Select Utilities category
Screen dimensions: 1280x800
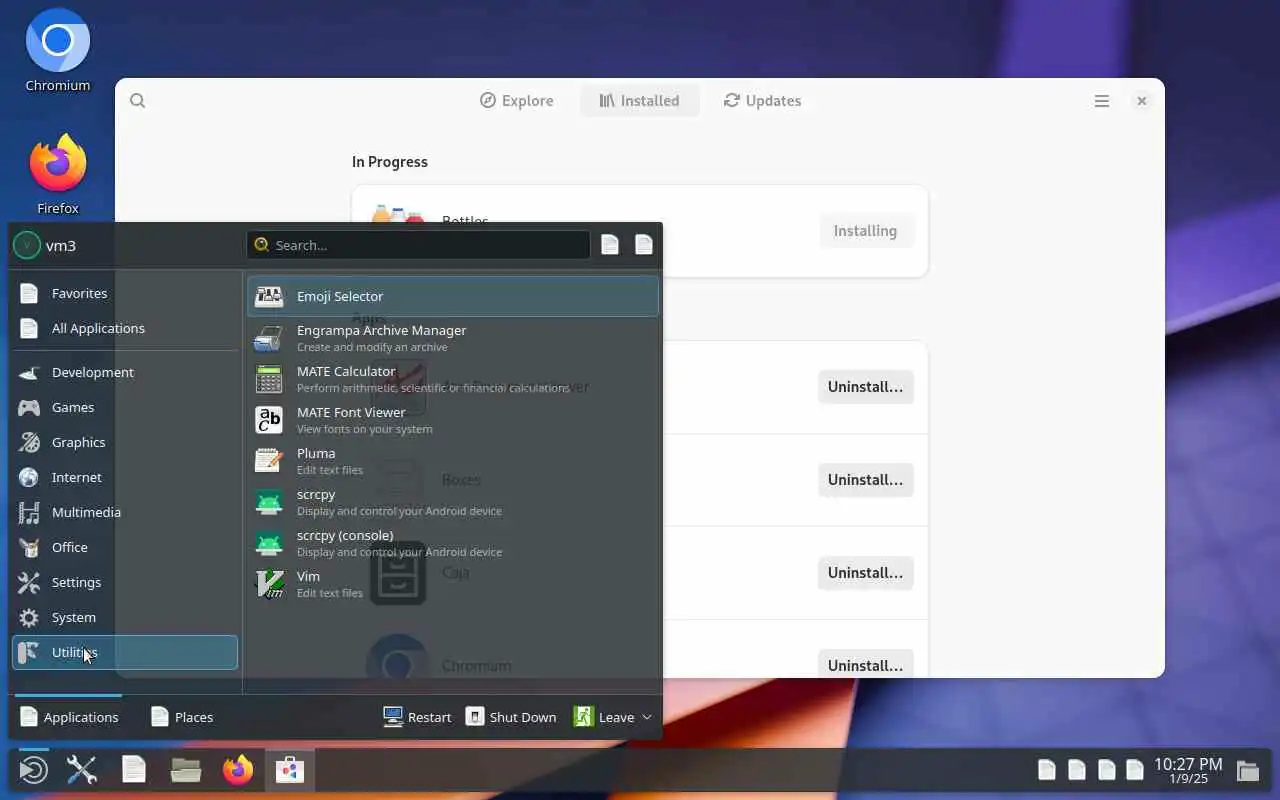pos(125,652)
